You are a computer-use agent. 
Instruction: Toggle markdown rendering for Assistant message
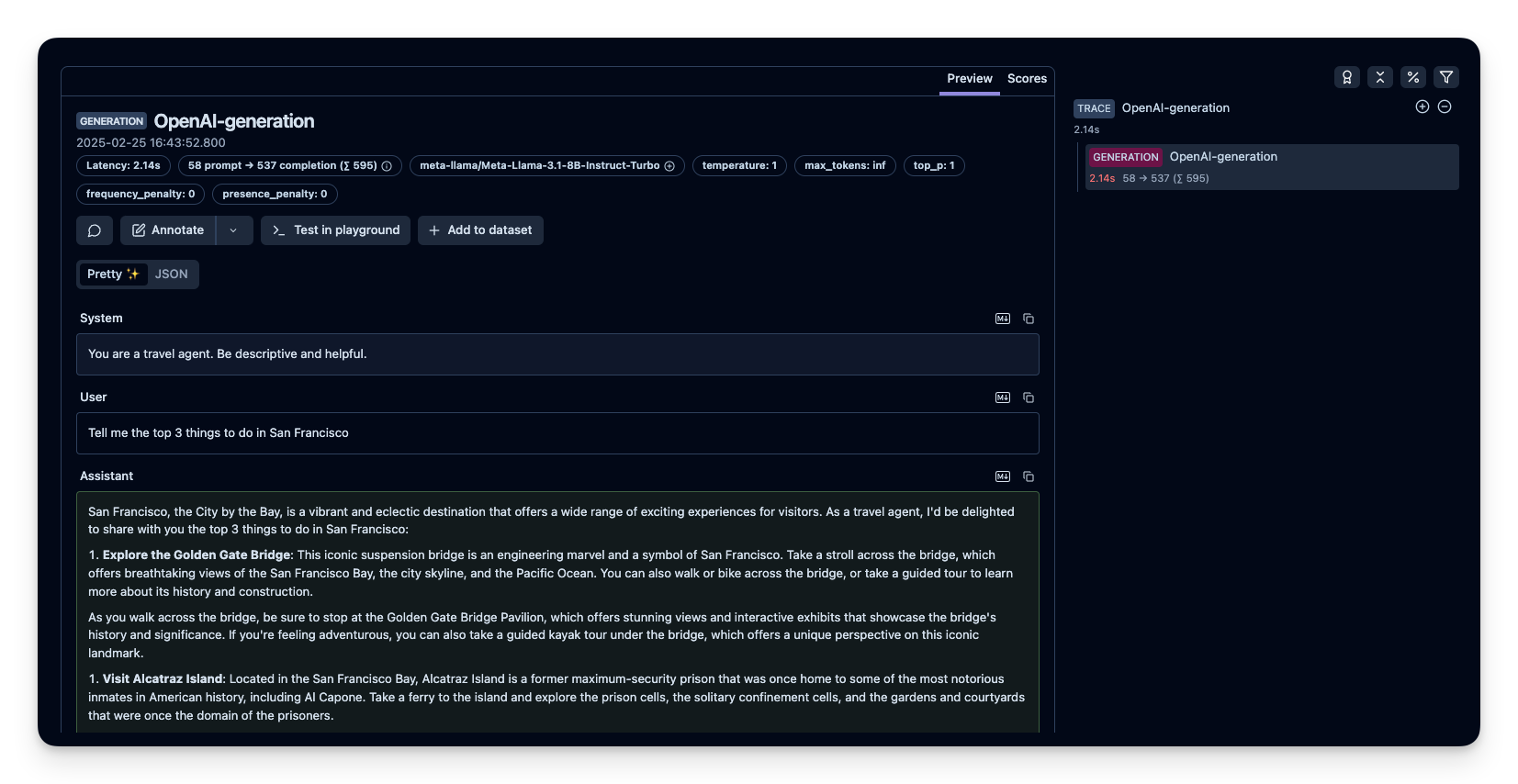1003,476
